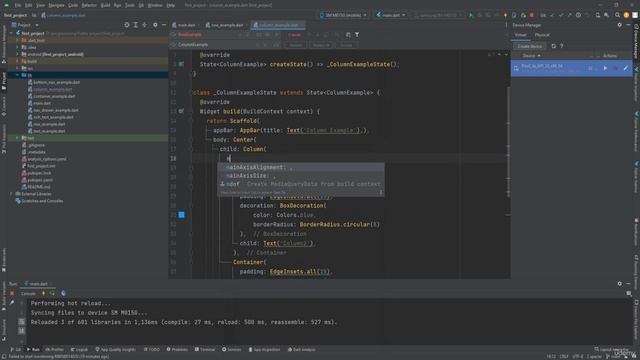Open the File menu
The height and width of the screenshot is (360, 640).
pyautogui.click(x=18, y=5)
